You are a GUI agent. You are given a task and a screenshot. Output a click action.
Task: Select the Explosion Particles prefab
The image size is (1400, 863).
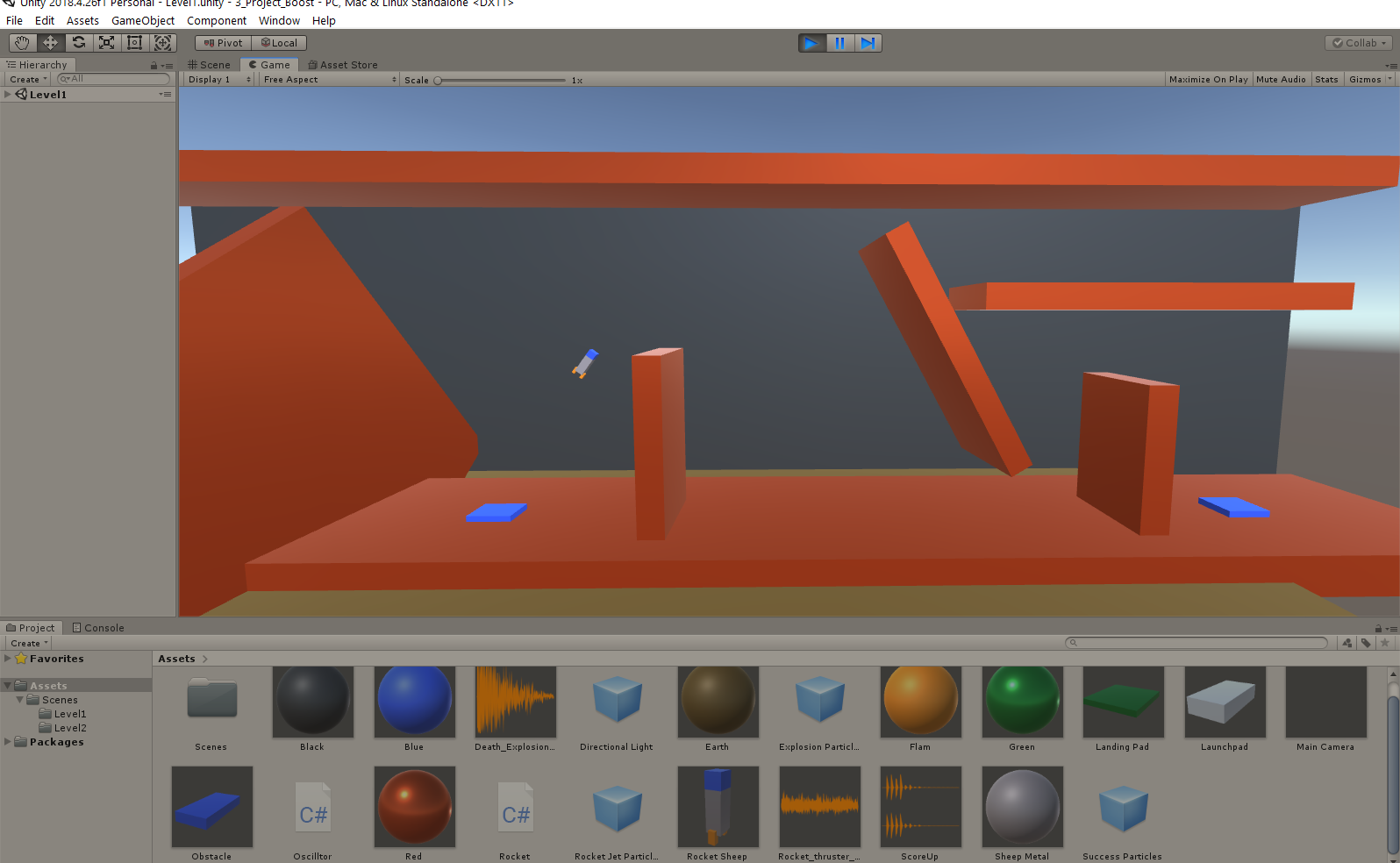point(819,709)
